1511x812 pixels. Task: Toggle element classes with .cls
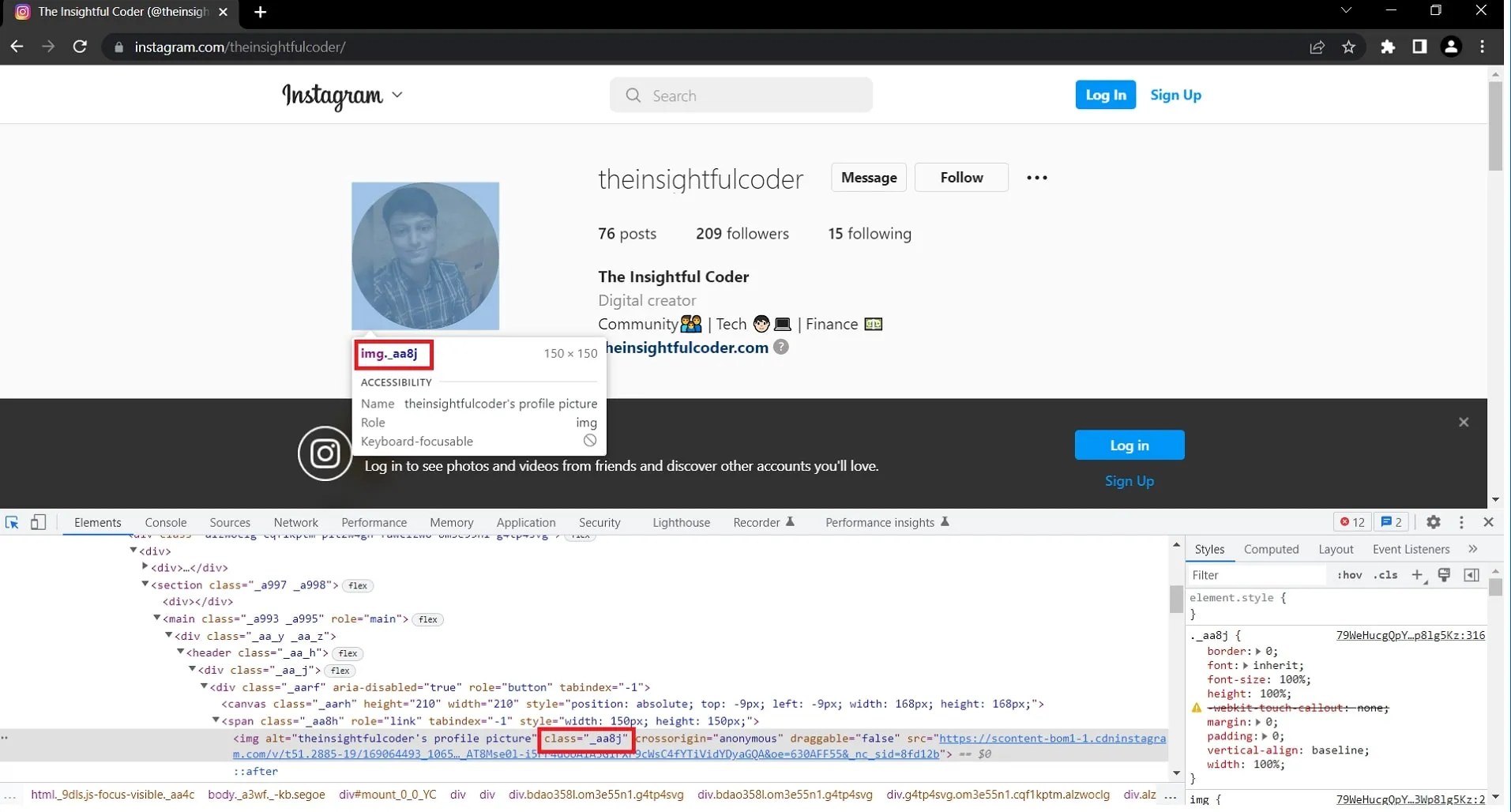click(1385, 575)
